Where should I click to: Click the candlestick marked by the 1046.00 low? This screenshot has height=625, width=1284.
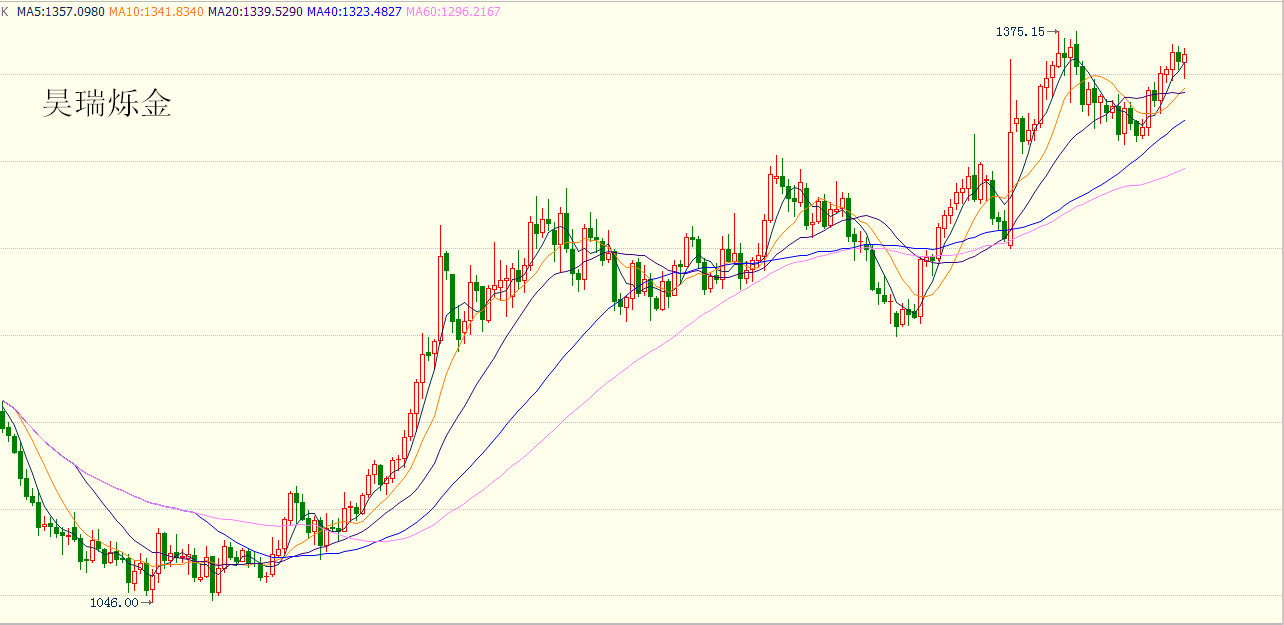coord(153,580)
